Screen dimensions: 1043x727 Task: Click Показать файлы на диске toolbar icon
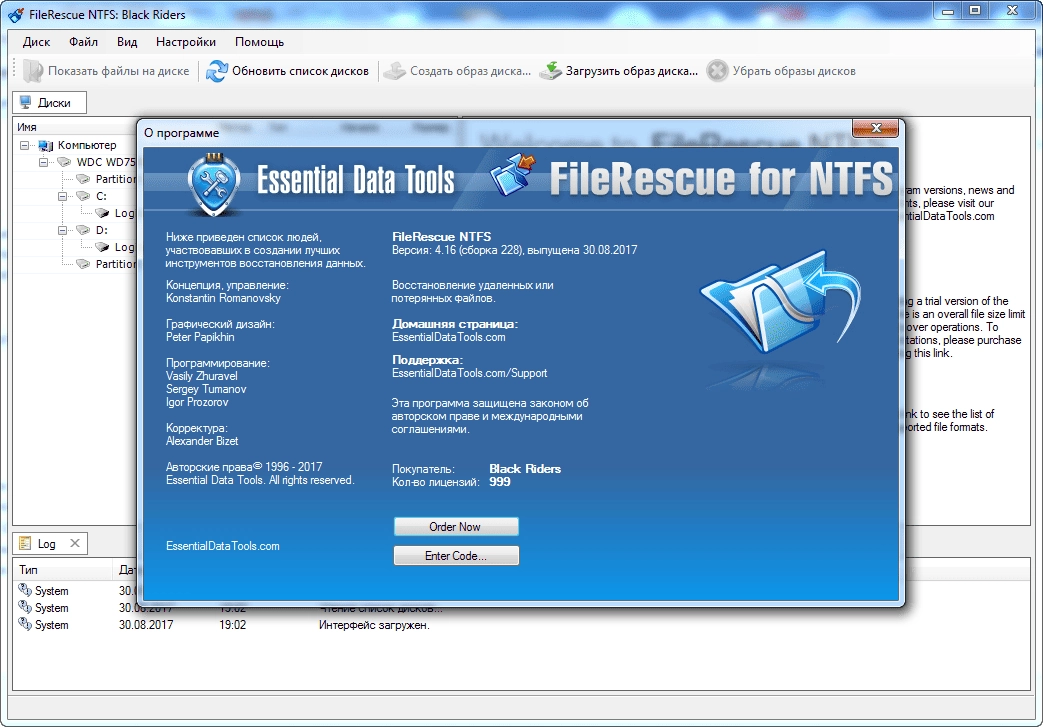(33, 71)
